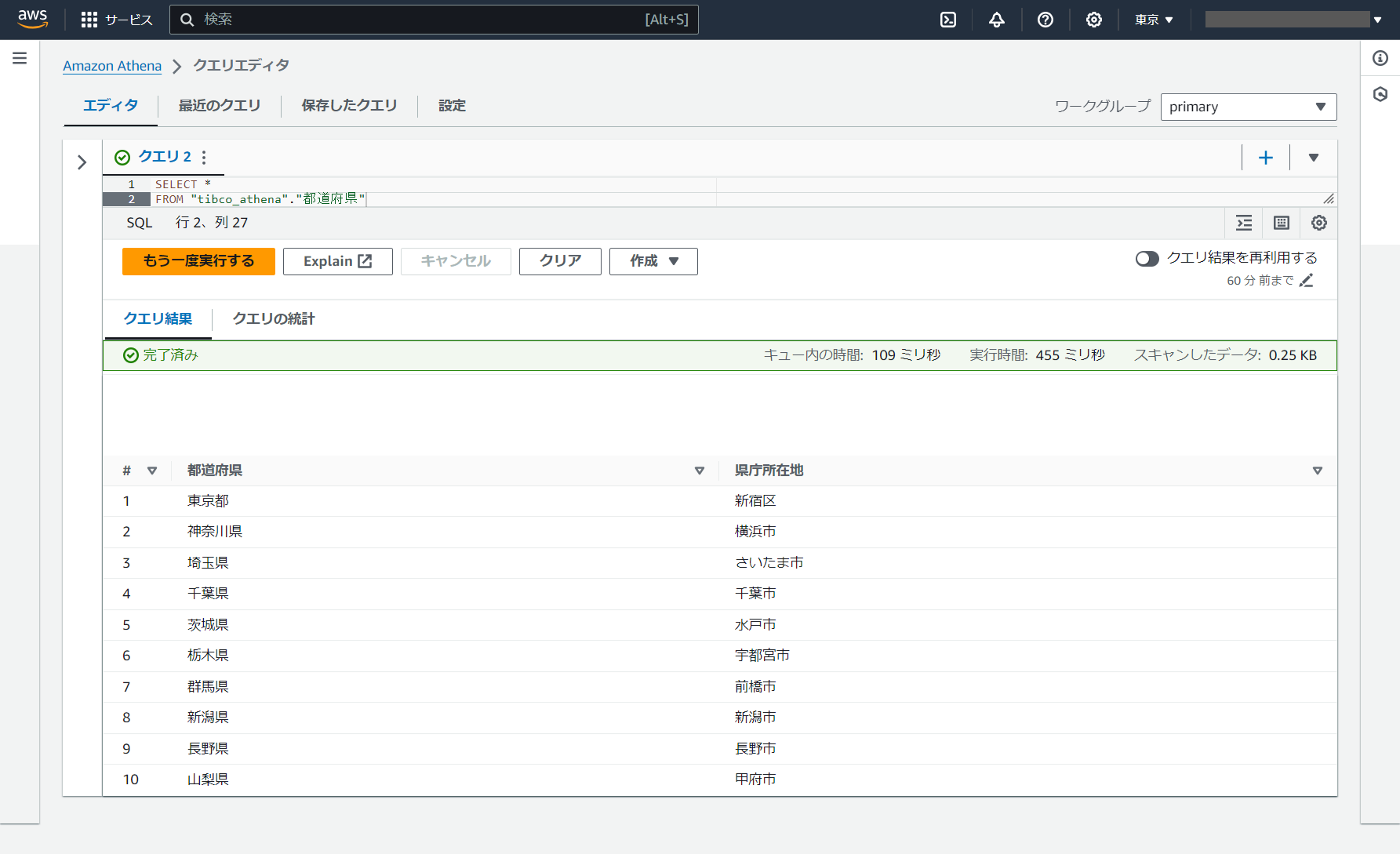Select the さいたま市 cell

769,563
